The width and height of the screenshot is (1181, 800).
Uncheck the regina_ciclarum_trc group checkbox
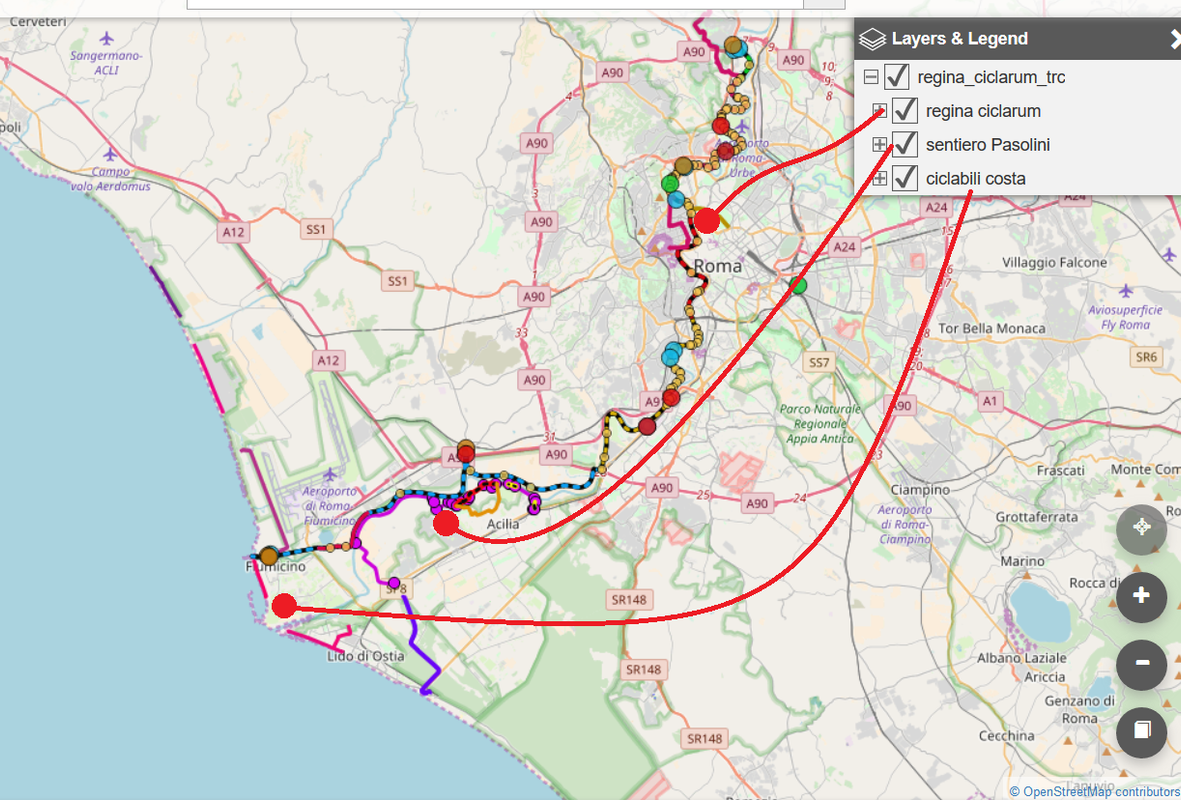click(896, 77)
